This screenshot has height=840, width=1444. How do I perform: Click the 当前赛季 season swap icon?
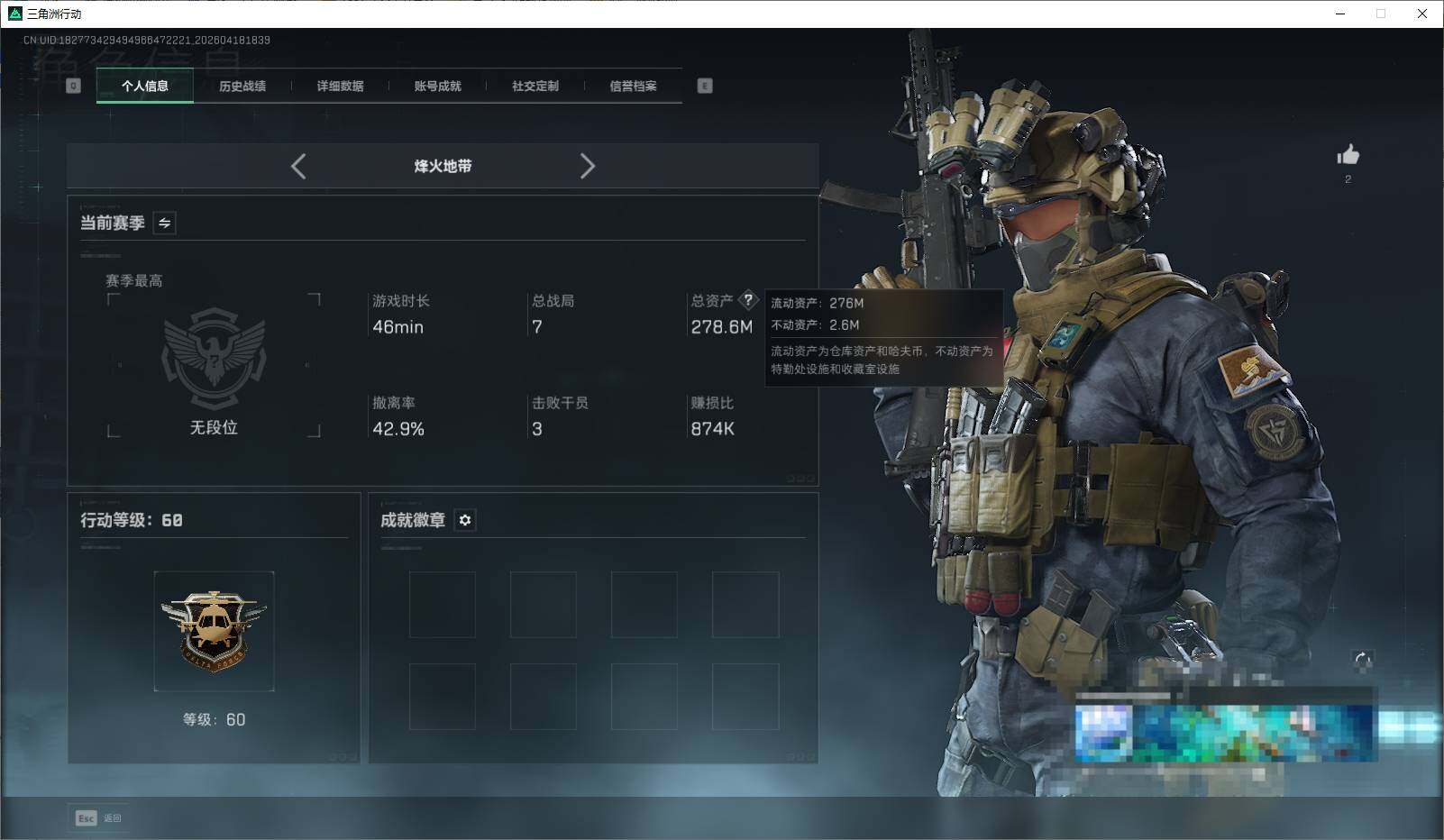[x=164, y=223]
